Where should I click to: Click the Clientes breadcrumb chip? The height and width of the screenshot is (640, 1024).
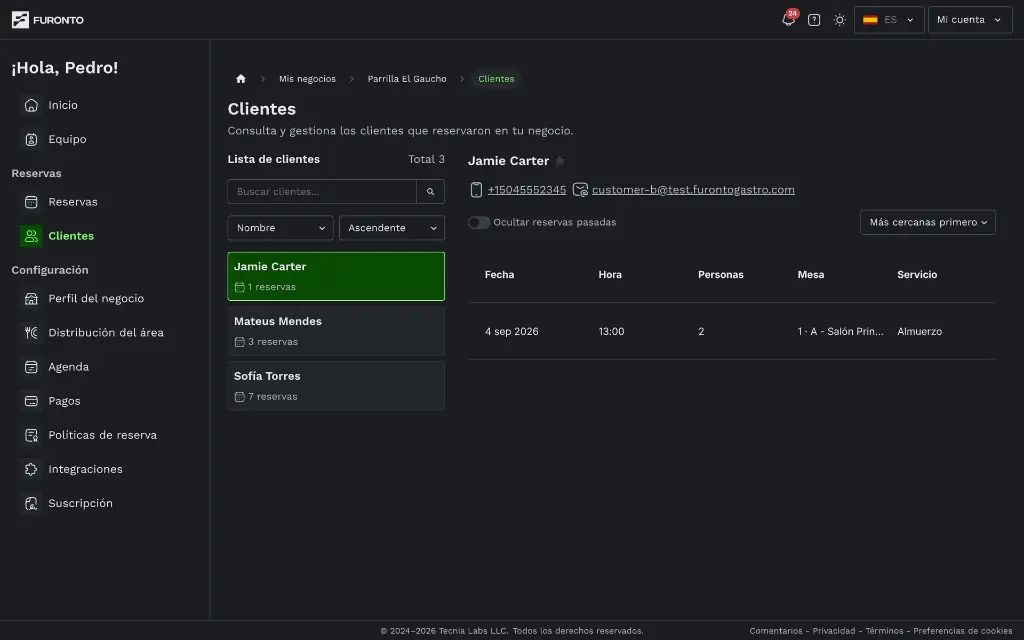coord(496,79)
